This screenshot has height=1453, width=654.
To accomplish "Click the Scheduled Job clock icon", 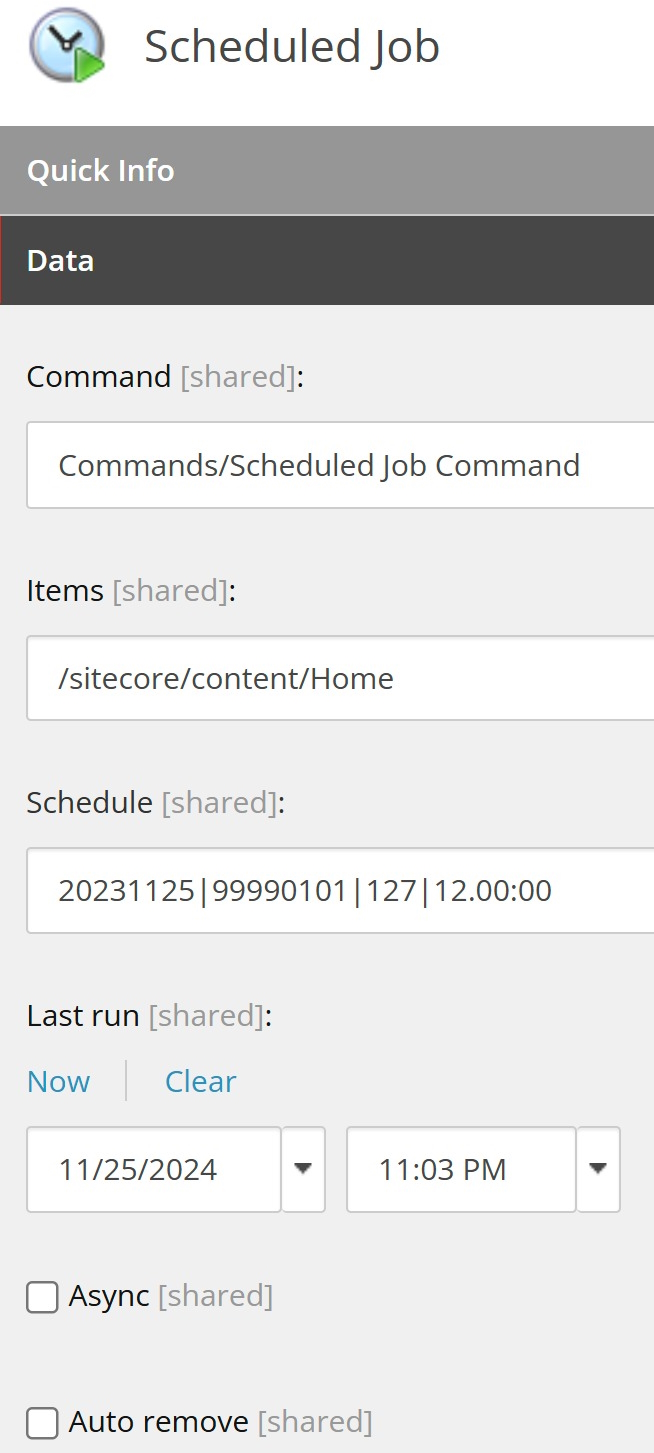I will click(67, 47).
